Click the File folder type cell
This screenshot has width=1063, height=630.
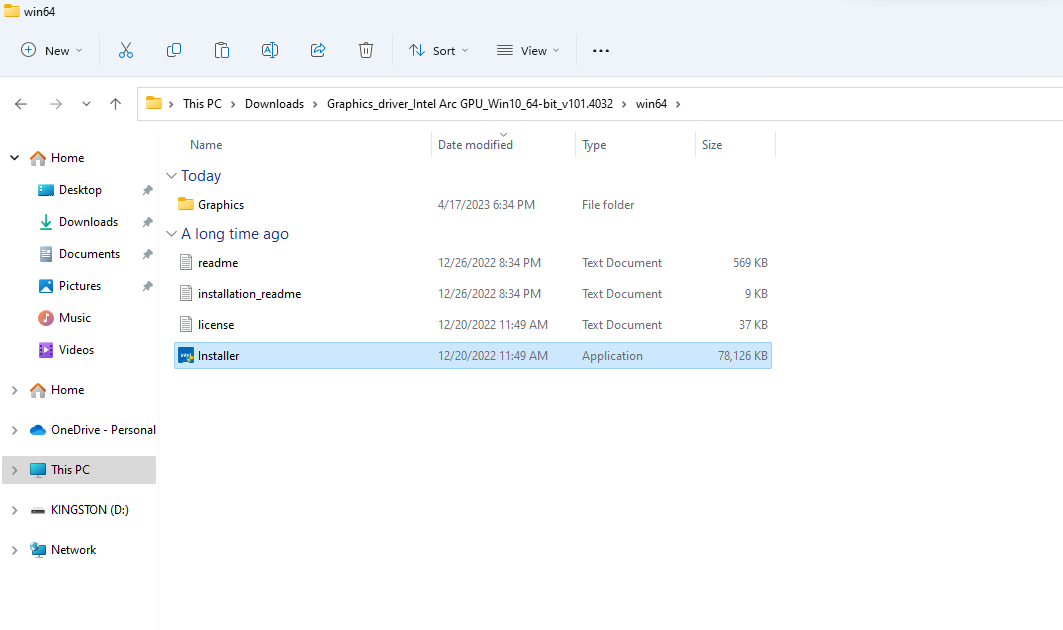607,205
